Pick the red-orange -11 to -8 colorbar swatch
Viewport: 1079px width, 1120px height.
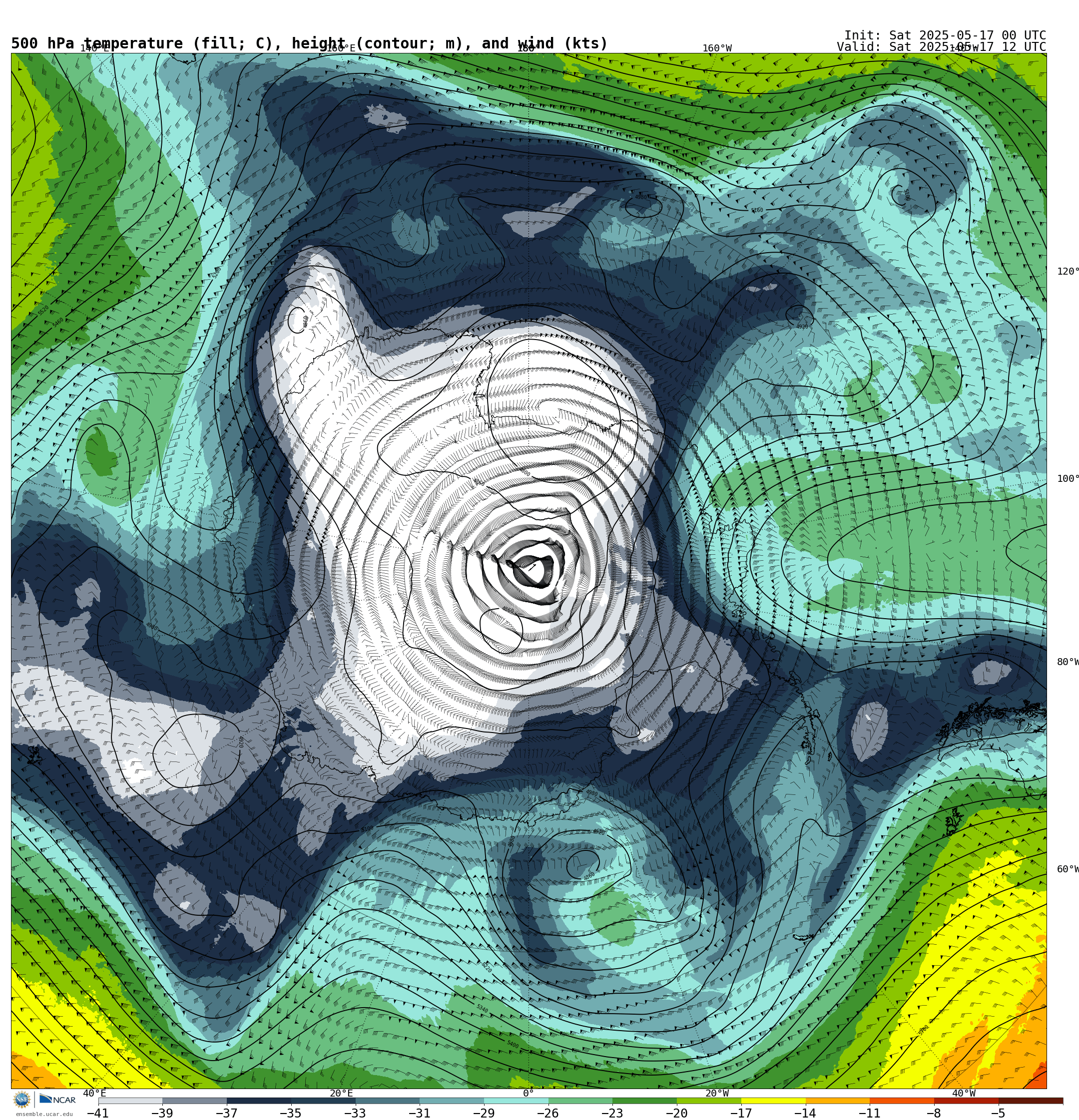(902, 1101)
